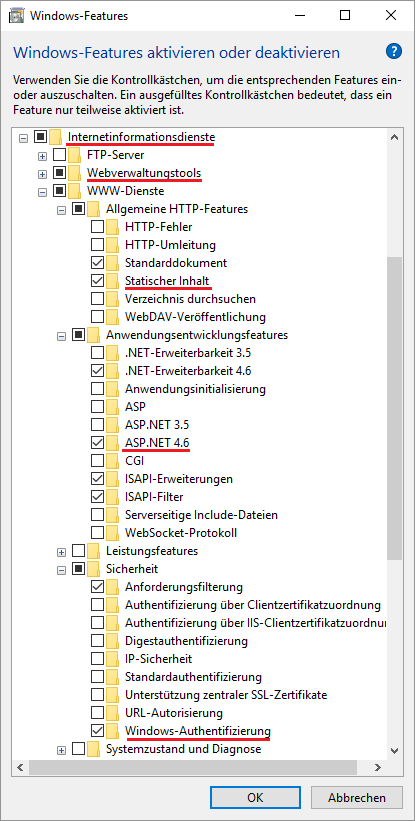Click folder icon next to Leistungsfeatures
Screen dimensions: 416x821
tap(94, 551)
